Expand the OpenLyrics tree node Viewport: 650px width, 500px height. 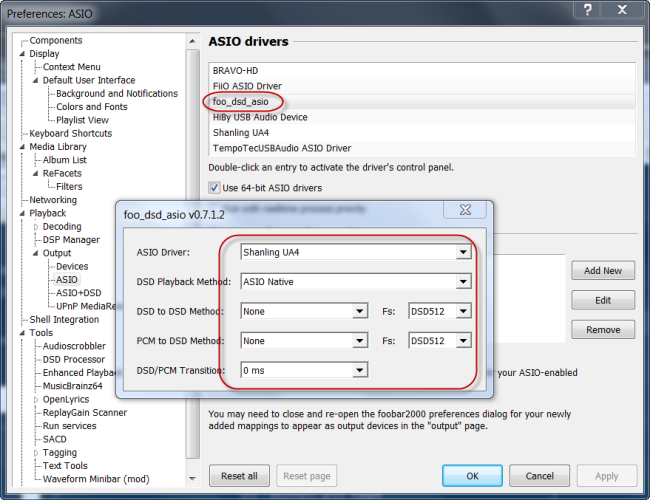[x=36, y=400]
